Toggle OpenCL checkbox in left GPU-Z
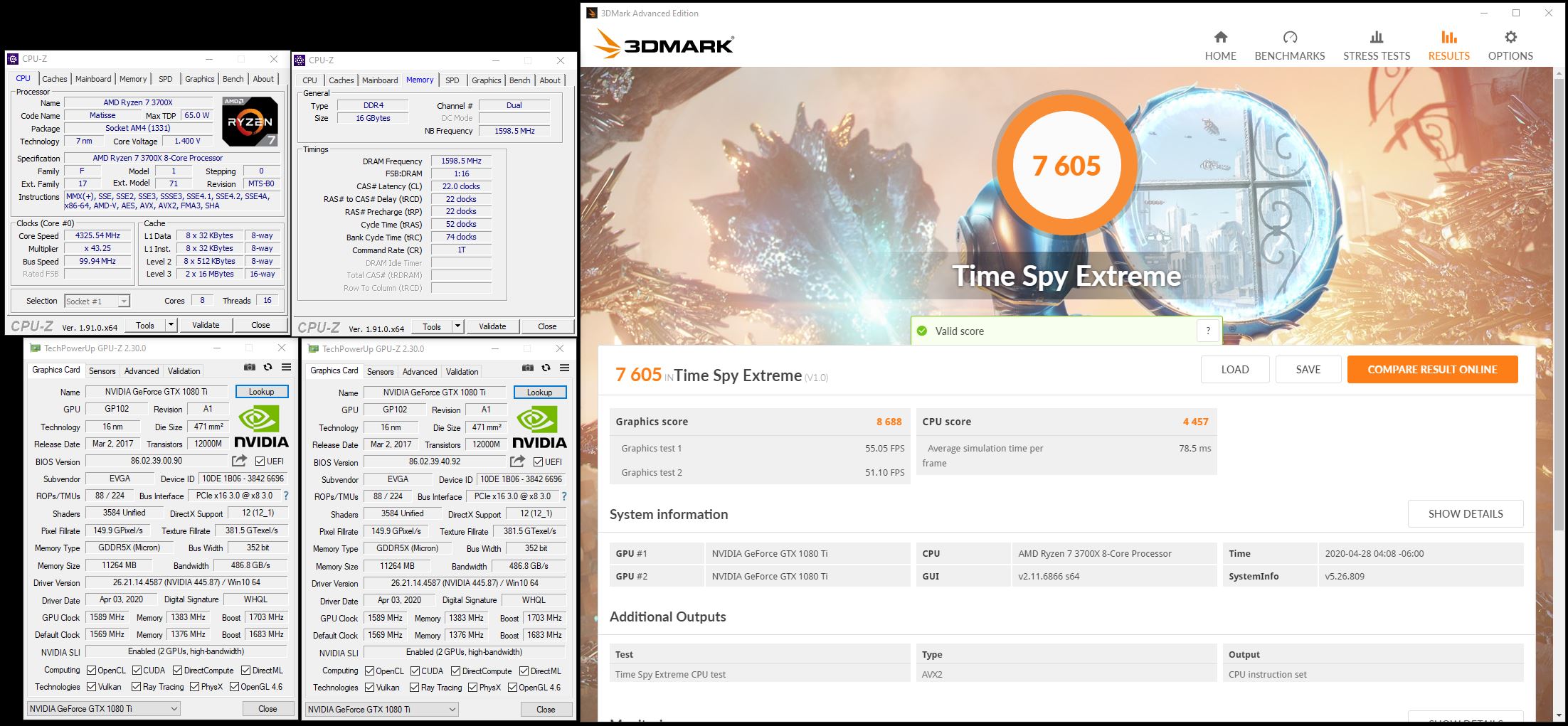 point(91,670)
